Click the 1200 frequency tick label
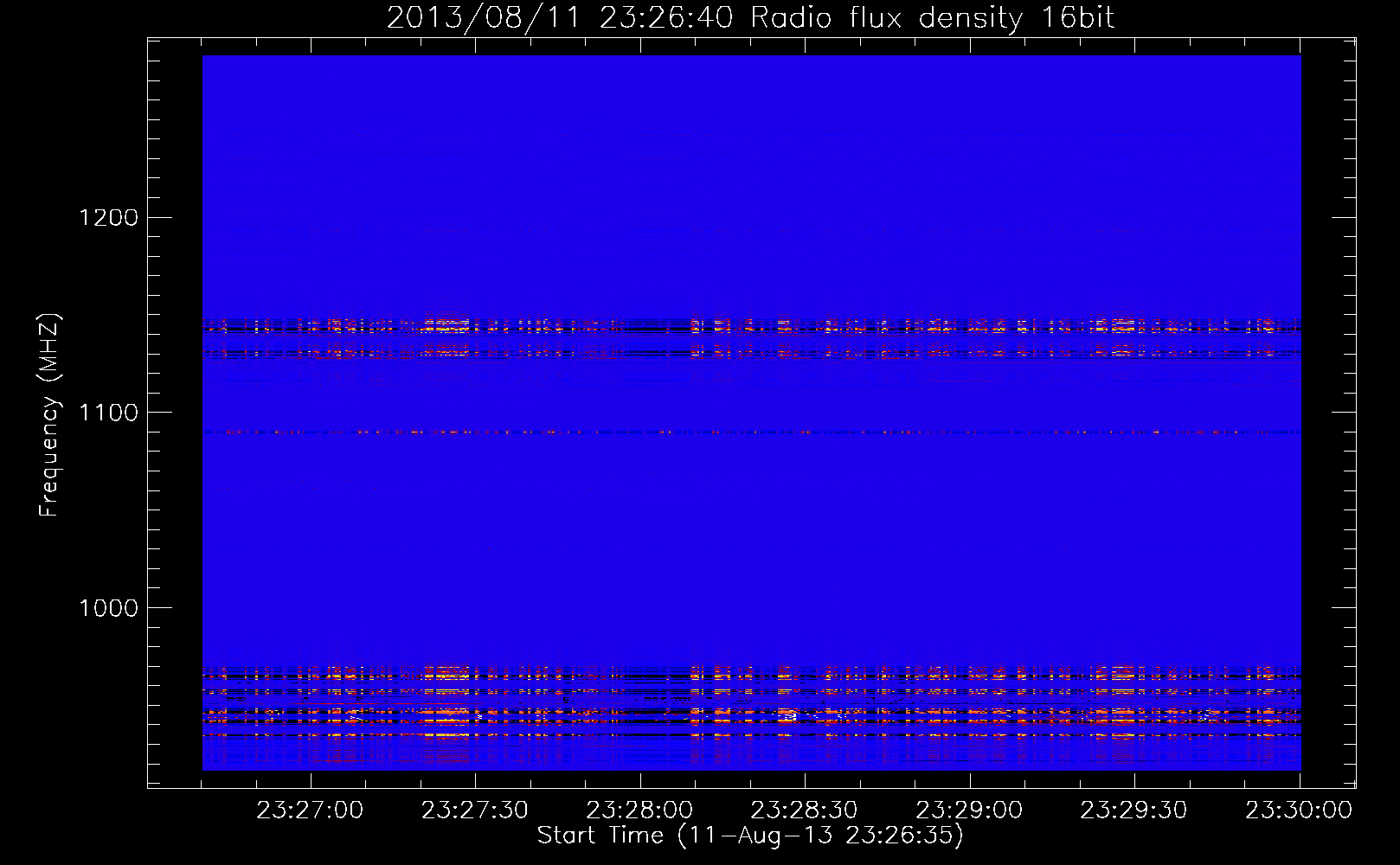This screenshot has width=1400, height=865. click(x=108, y=217)
